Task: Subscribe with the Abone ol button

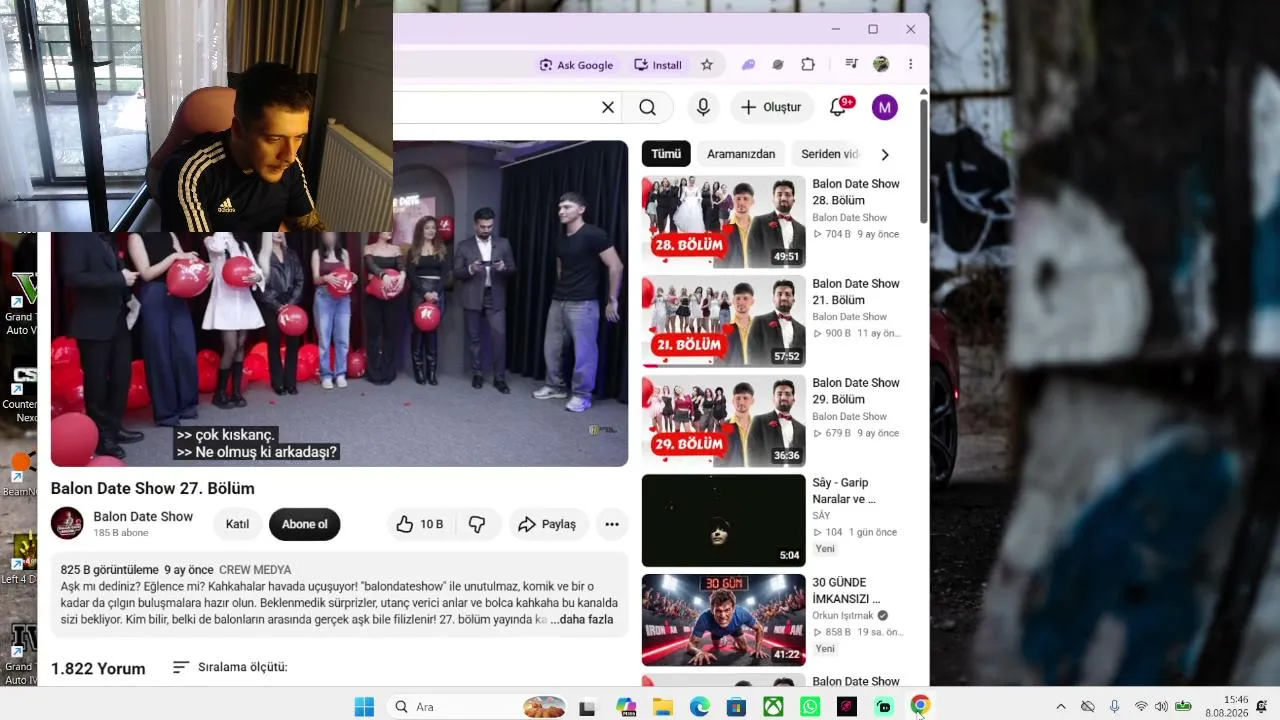Action: pos(305,524)
